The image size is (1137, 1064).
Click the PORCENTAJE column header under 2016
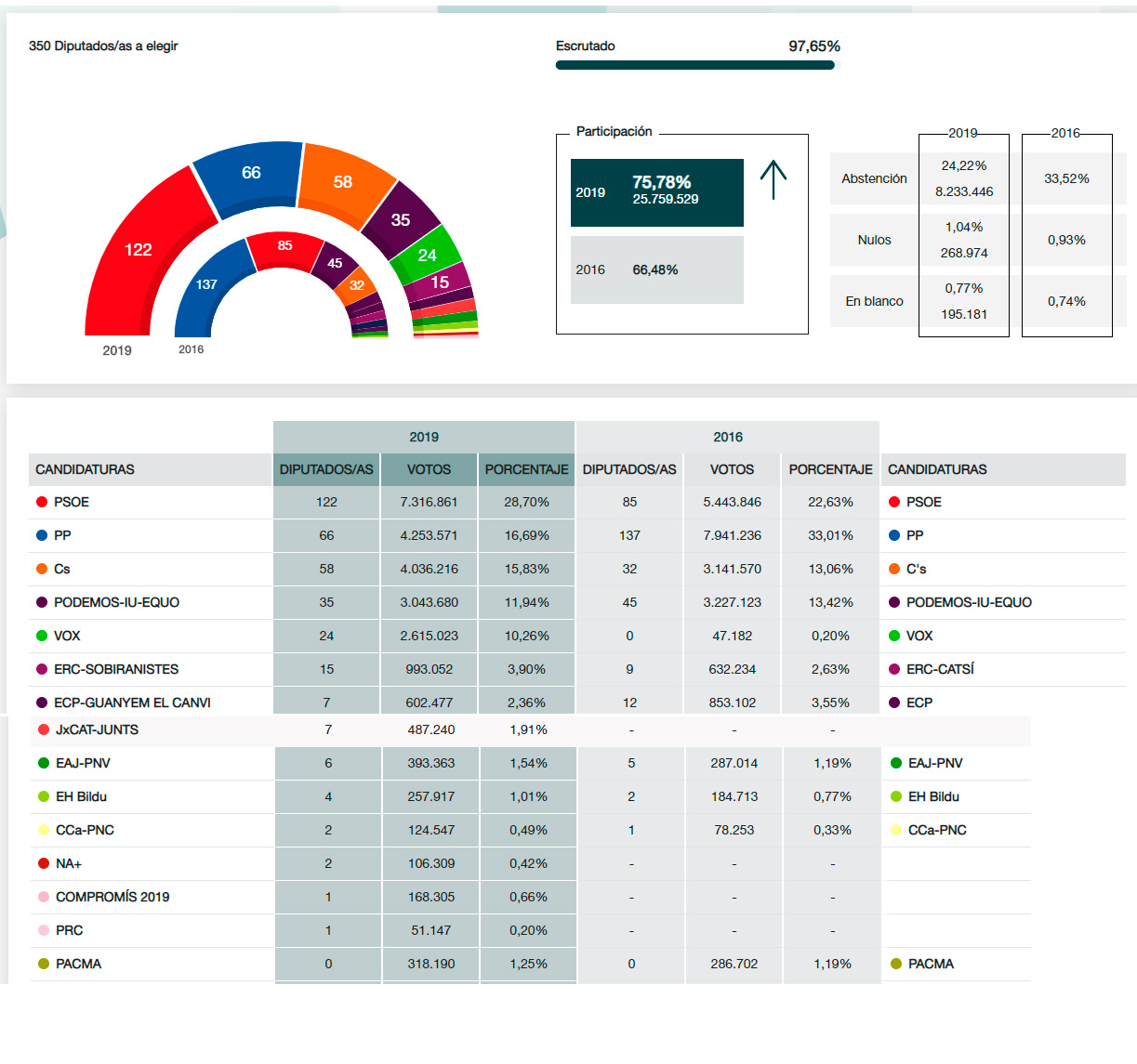830,469
